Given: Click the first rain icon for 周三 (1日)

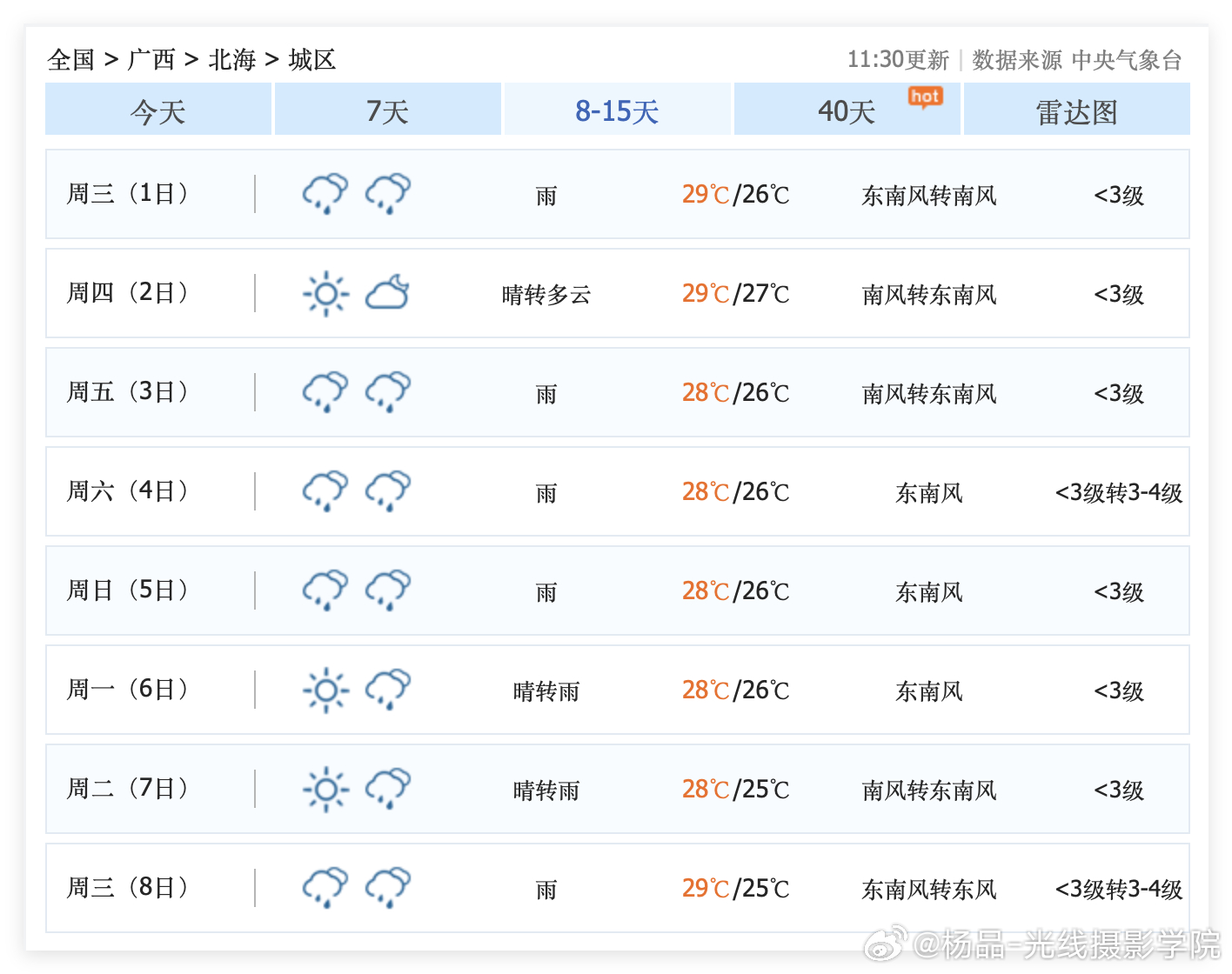Looking at the screenshot, I should coord(325,194).
